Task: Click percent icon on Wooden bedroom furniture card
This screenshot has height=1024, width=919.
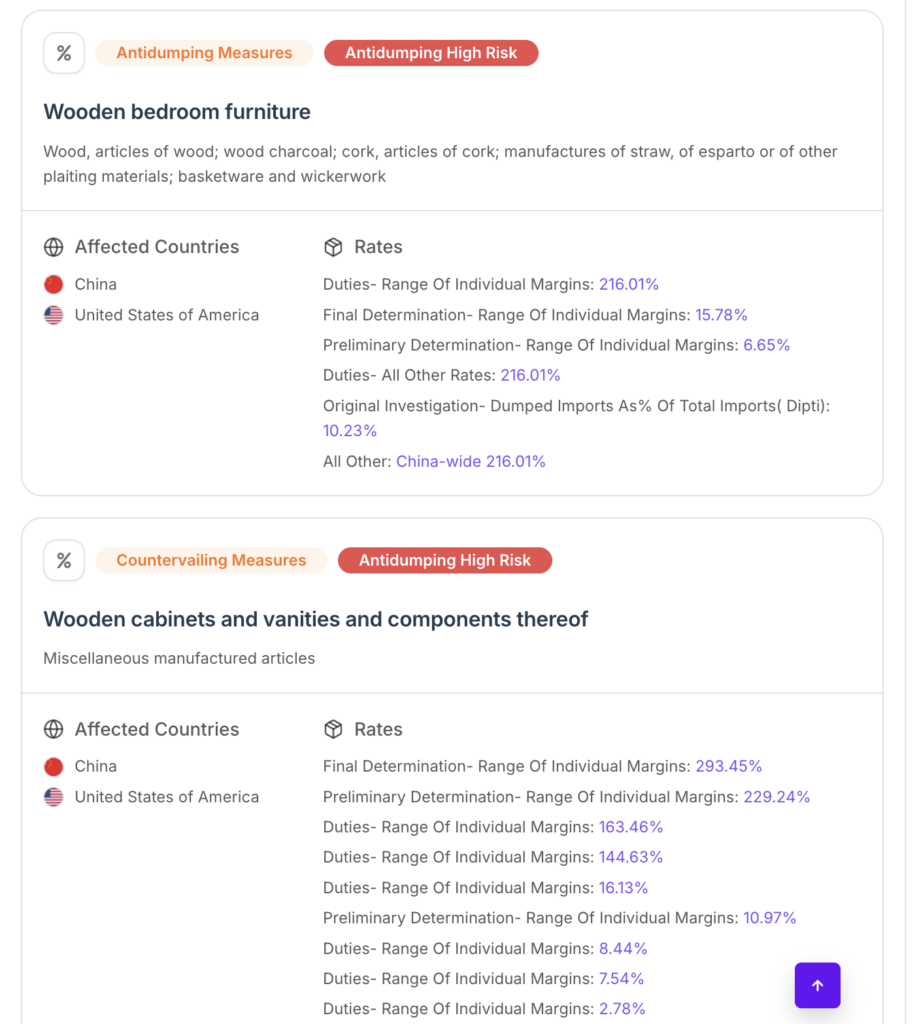Action: (x=64, y=53)
